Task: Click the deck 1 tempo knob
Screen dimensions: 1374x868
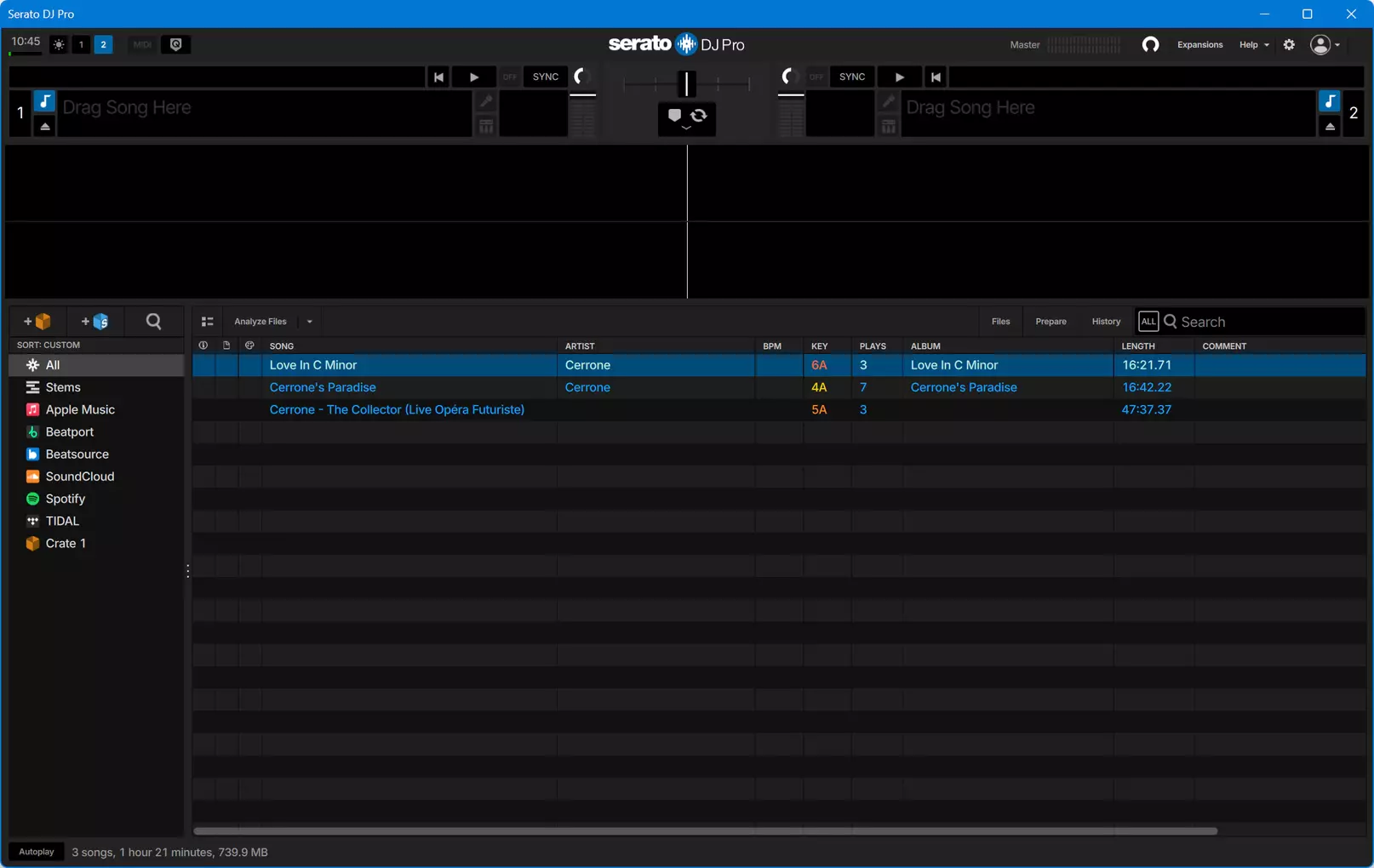Action: 581,77
